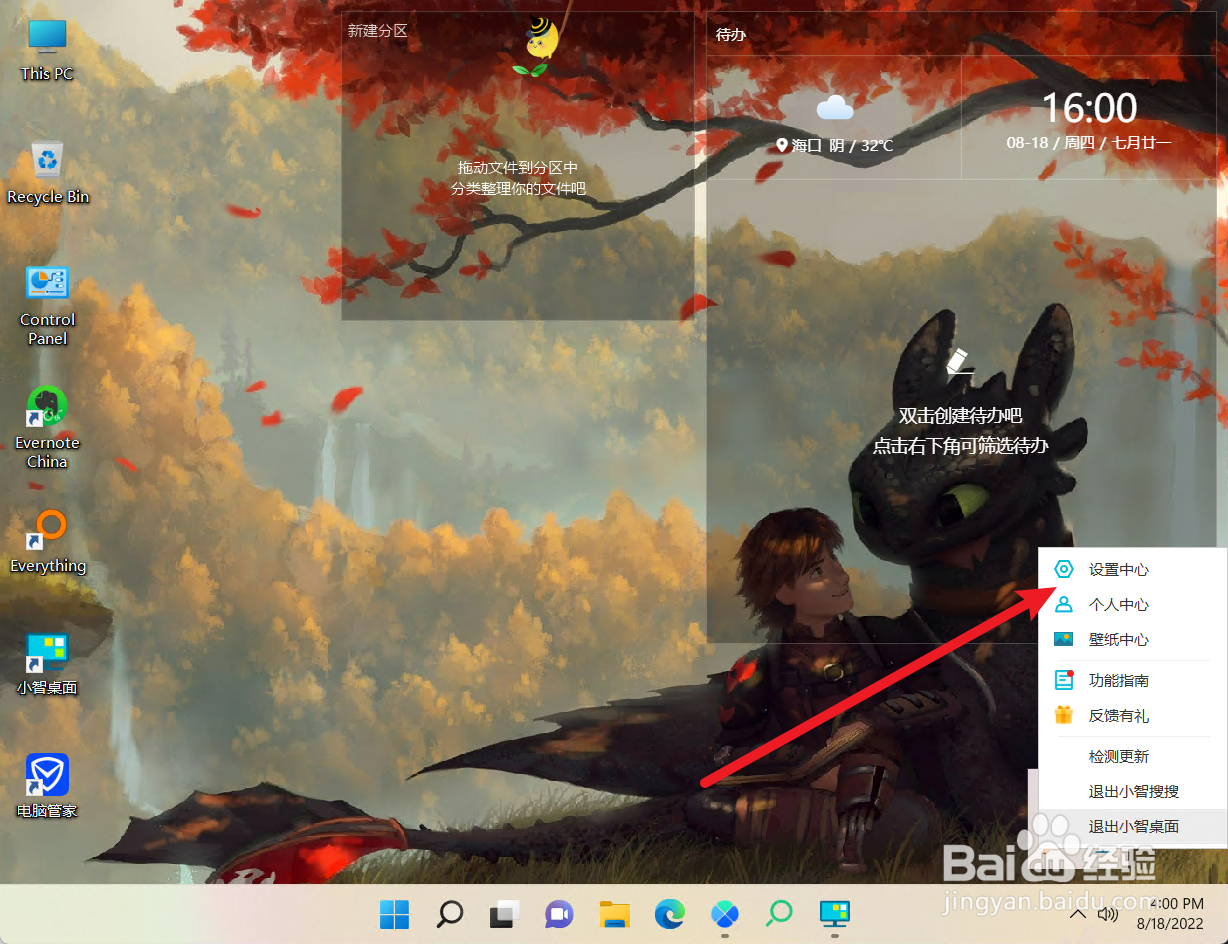Screen dimensions: 1228x944
Task: Open Task View on the taskbar
Action: click(505, 913)
